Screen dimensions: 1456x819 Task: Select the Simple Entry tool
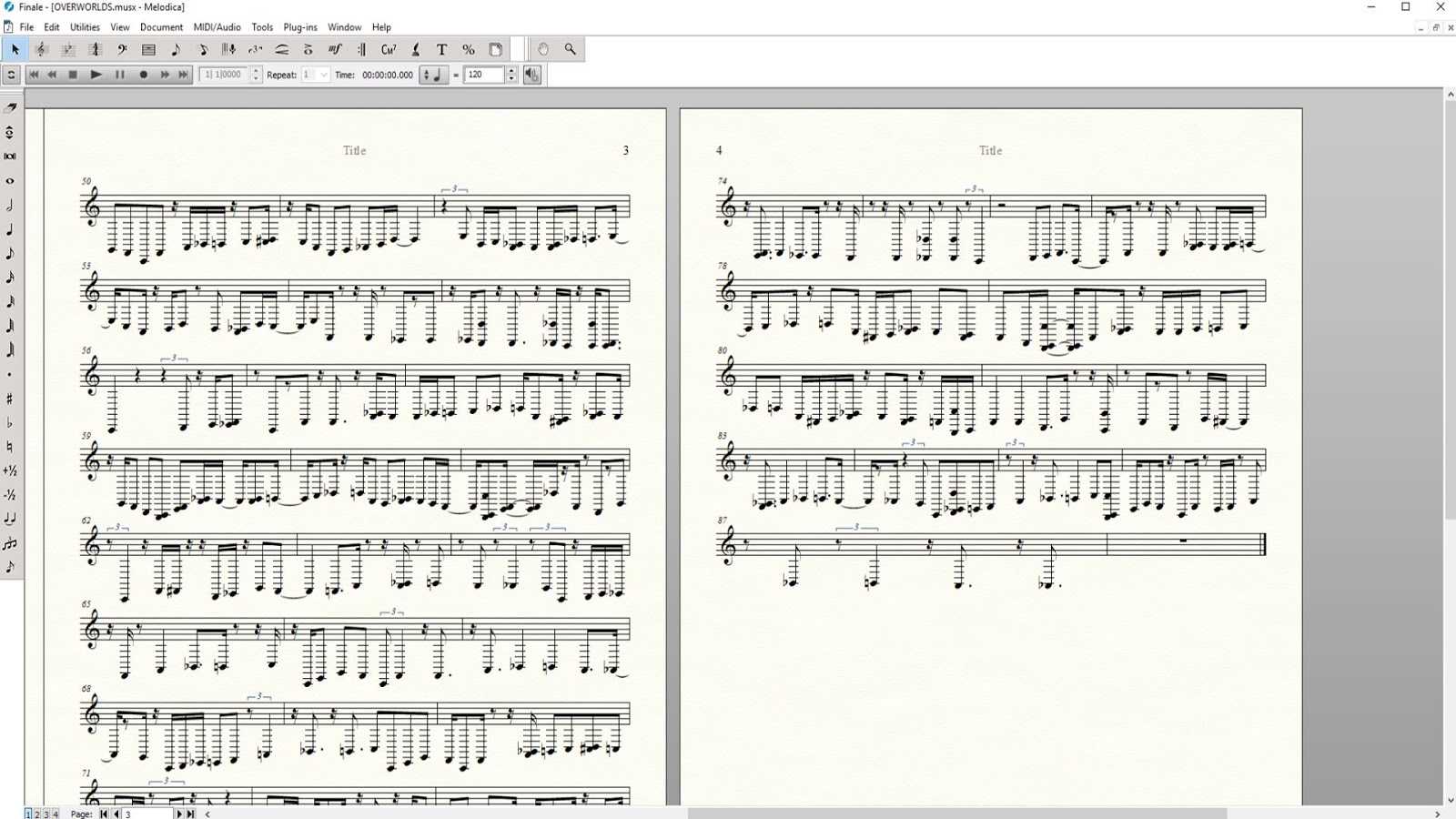176,49
